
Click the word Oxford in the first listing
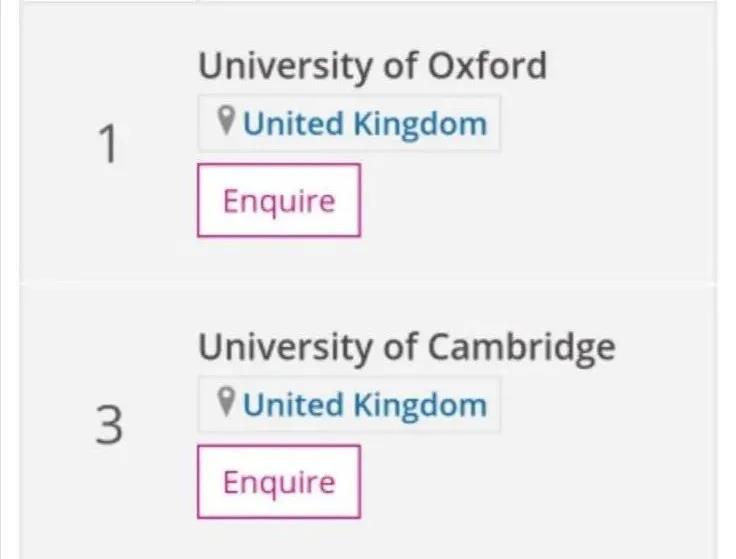tap(487, 65)
